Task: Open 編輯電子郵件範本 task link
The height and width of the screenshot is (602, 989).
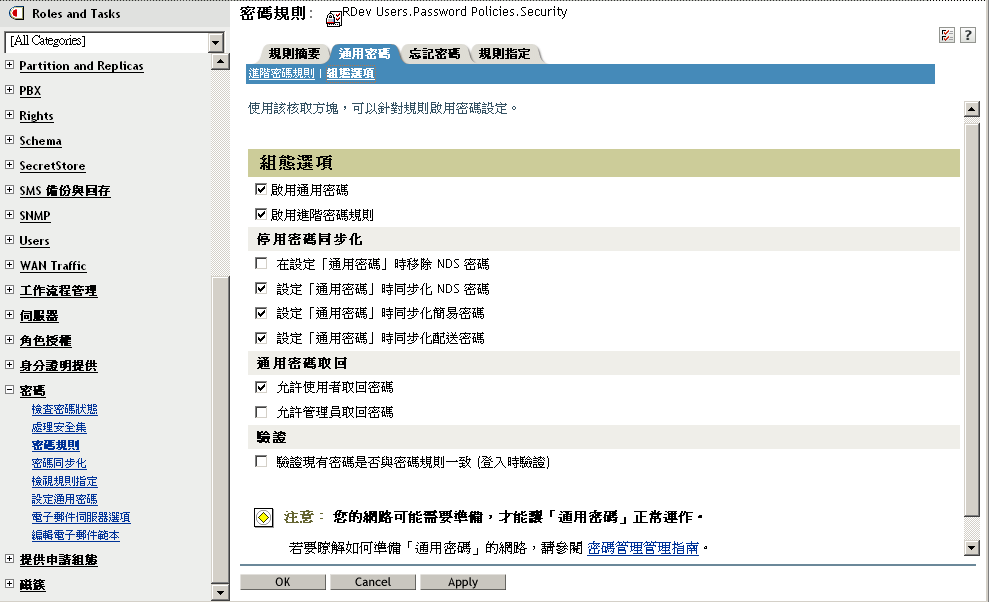Action: pyautogui.click(x=75, y=535)
